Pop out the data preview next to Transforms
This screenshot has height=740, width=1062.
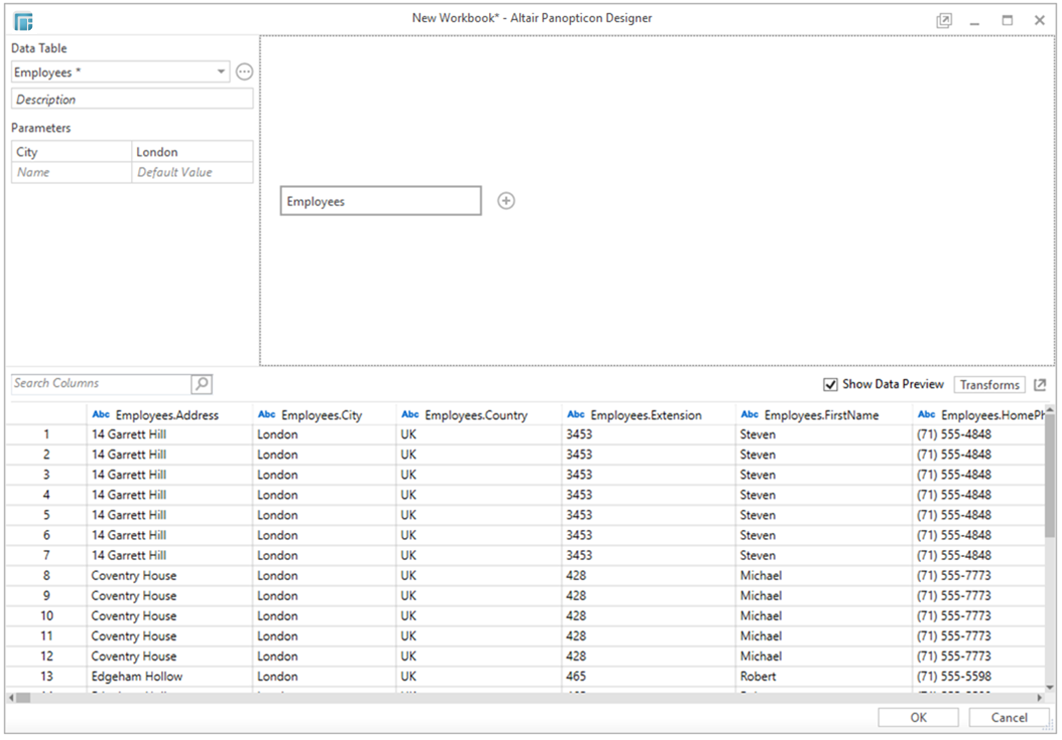(1040, 385)
